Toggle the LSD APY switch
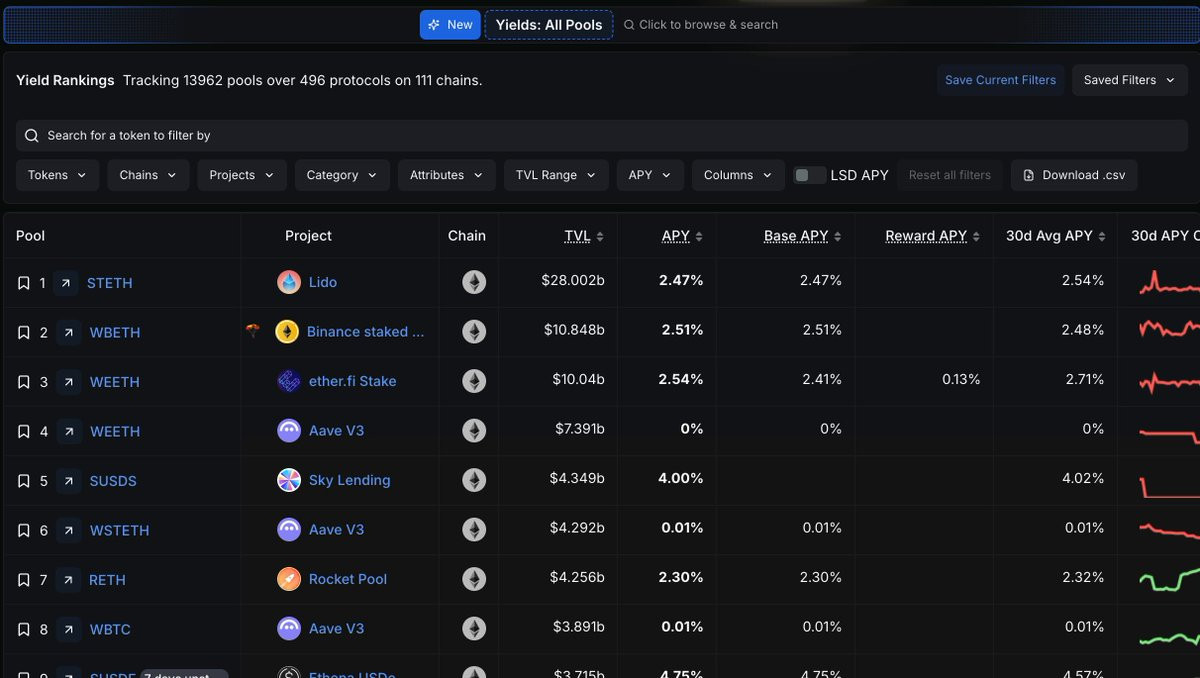This screenshot has width=1200, height=678. (x=810, y=175)
